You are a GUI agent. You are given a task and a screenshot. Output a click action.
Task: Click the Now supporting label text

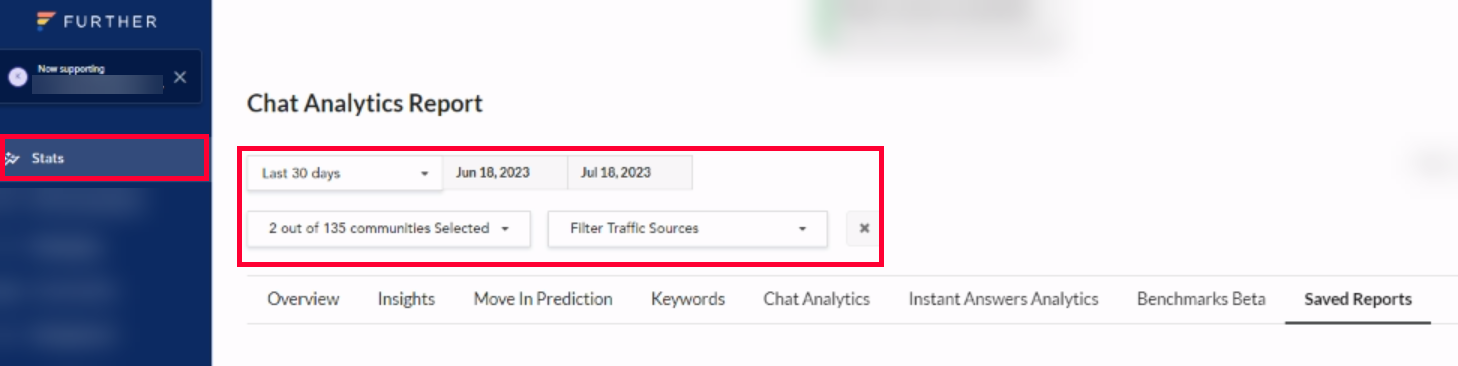pos(71,69)
